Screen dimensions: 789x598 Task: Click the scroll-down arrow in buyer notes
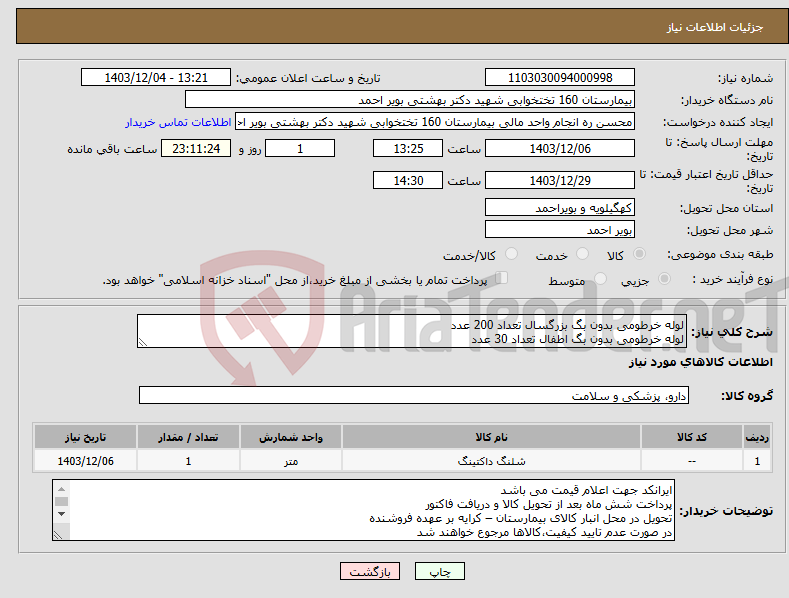point(61,513)
